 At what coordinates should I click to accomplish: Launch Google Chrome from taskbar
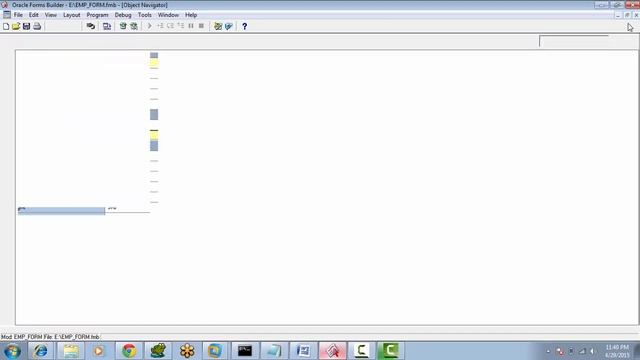point(129,351)
